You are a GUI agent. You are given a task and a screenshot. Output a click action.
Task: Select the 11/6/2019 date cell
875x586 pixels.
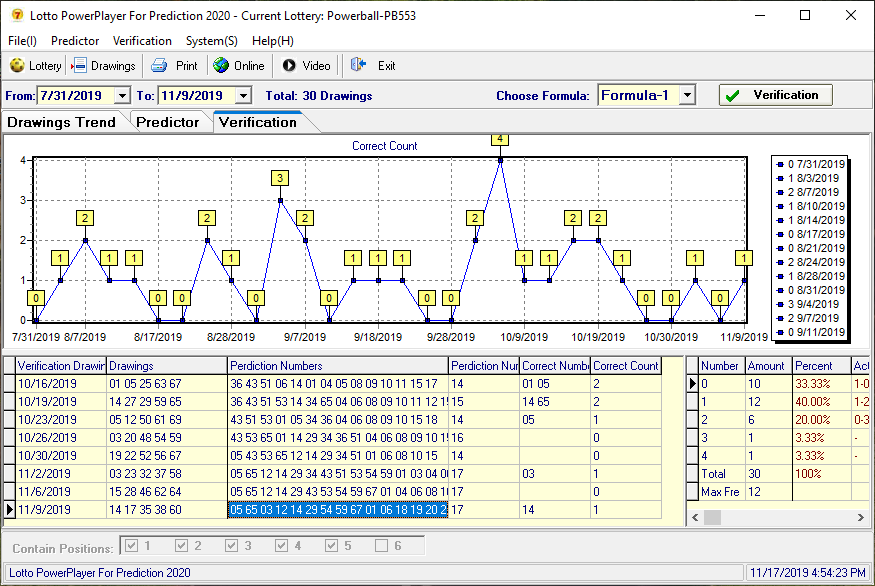[61, 491]
